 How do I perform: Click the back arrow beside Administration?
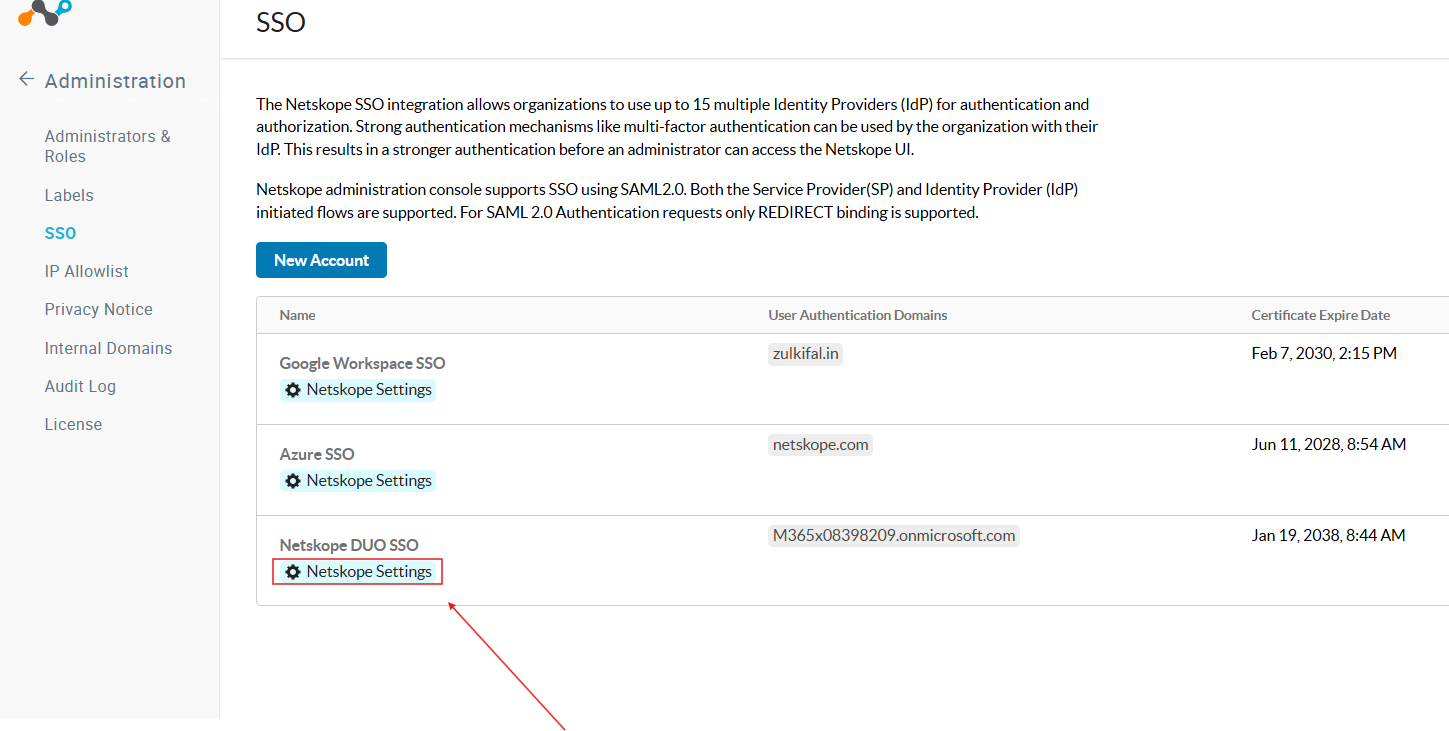click(x=26, y=79)
